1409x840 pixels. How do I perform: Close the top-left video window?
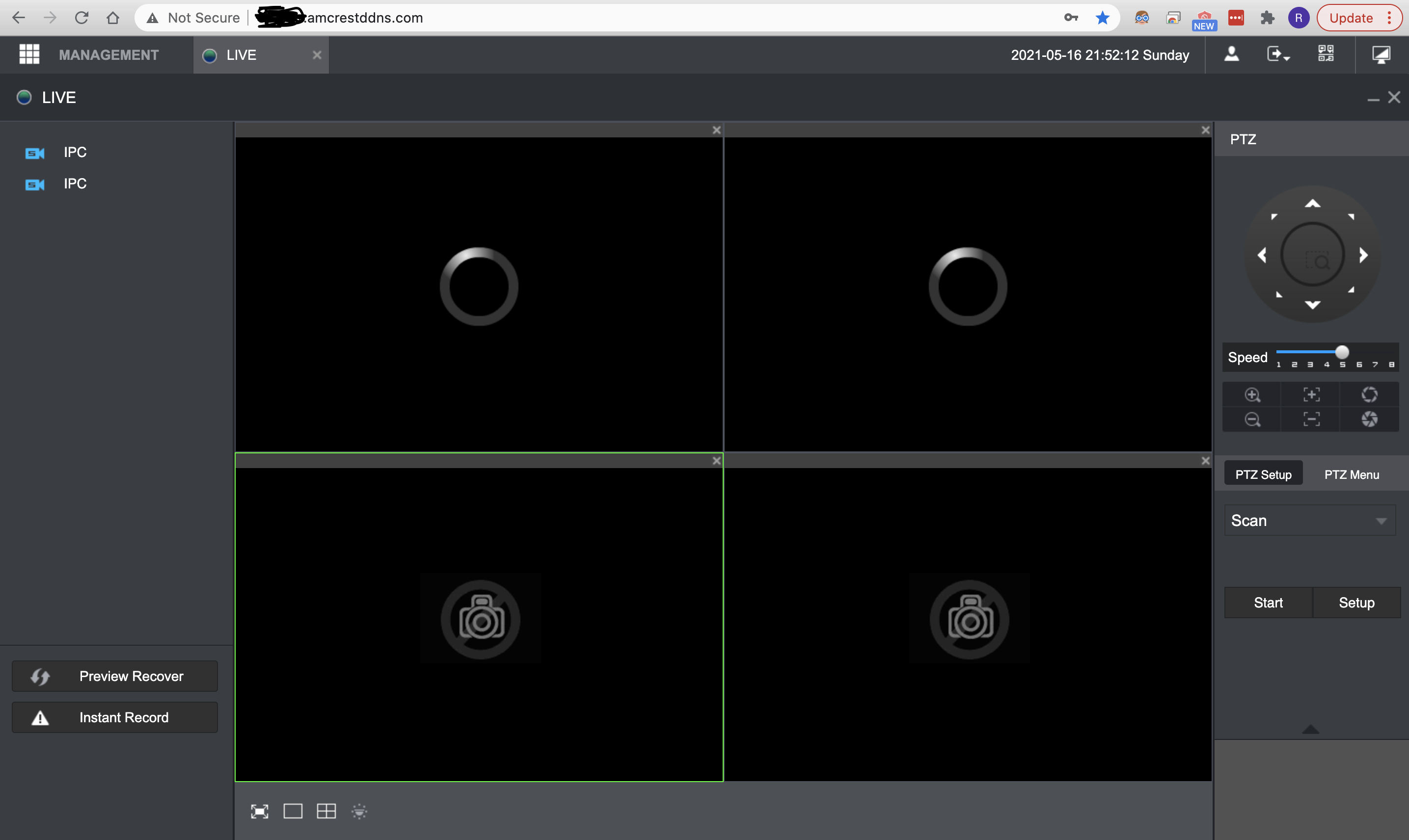click(716, 130)
